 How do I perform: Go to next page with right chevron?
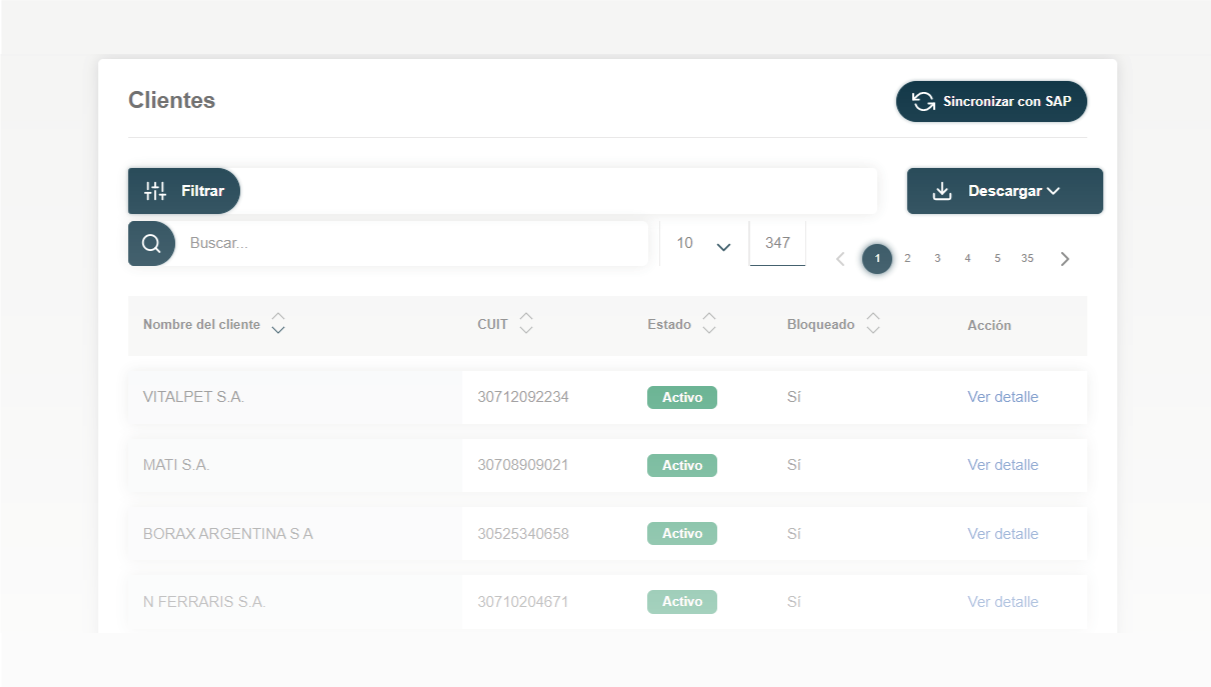1065,259
